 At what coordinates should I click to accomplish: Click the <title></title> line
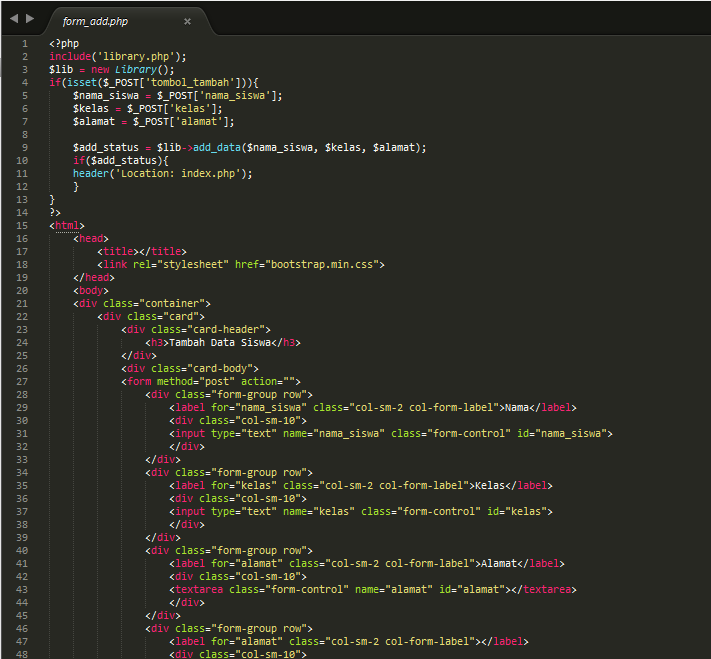pyautogui.click(x=141, y=252)
